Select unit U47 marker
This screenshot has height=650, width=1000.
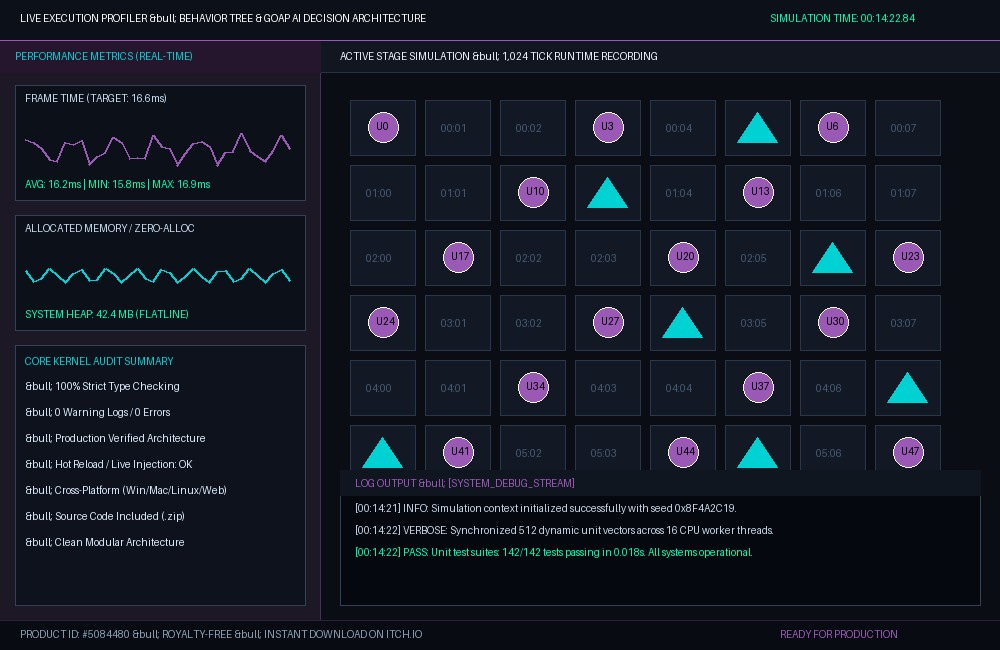click(x=908, y=452)
